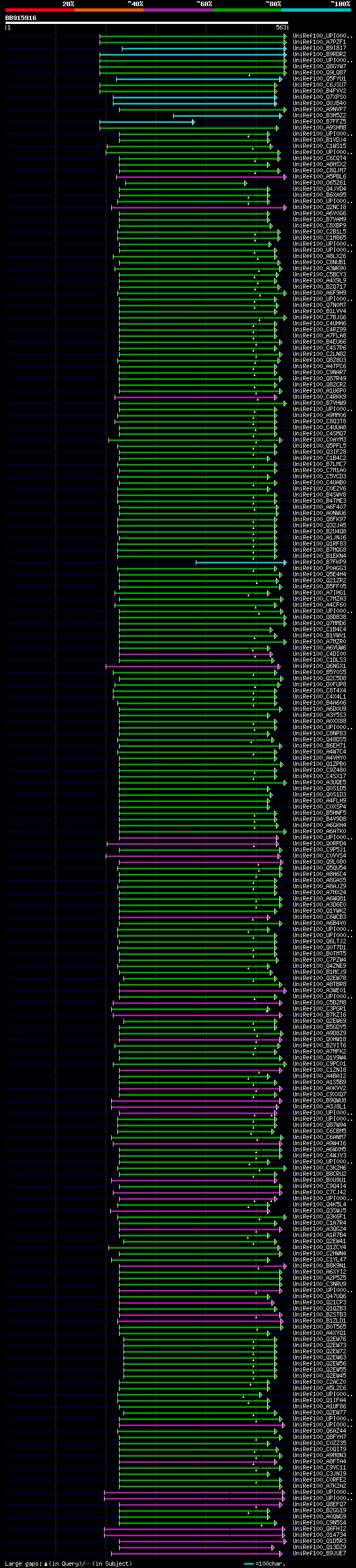Viewport: 356px width, 1568px height.
Task: Click hit label UniRef100_C1M865
Action: pyautogui.click(x=319, y=238)
